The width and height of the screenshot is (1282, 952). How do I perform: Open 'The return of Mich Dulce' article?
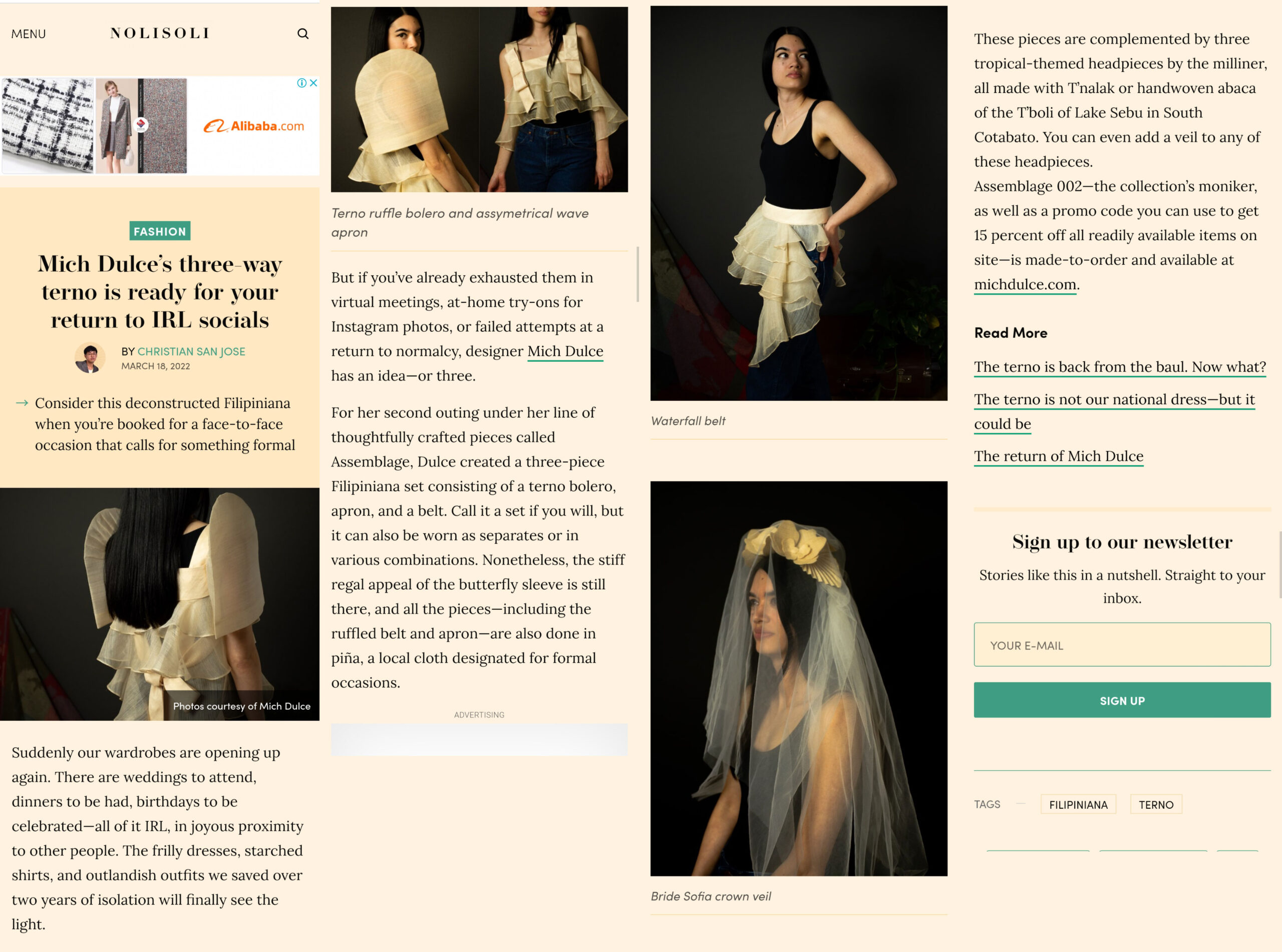click(1058, 456)
